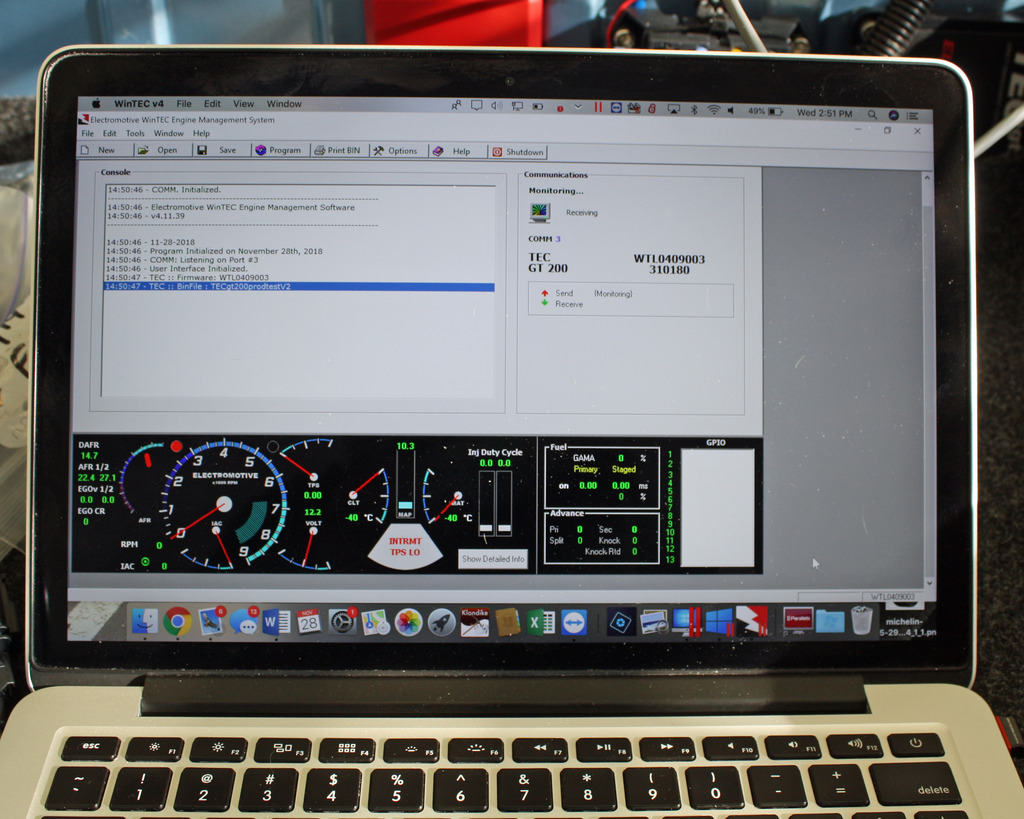The image size is (1024, 819).
Task: Open a file using the Open toolbar button
Action: pyautogui.click(x=158, y=151)
